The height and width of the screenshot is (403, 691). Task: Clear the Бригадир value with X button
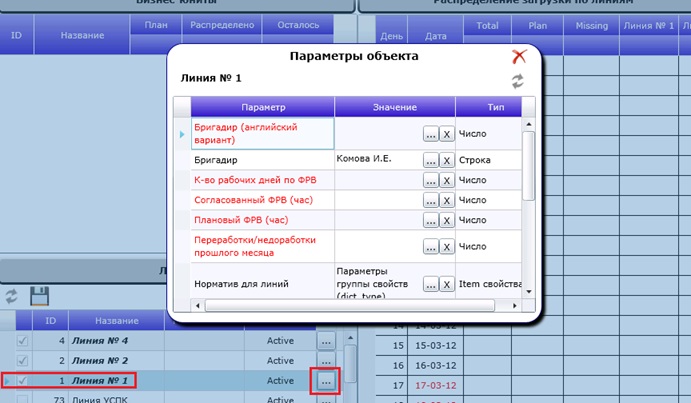(446, 160)
